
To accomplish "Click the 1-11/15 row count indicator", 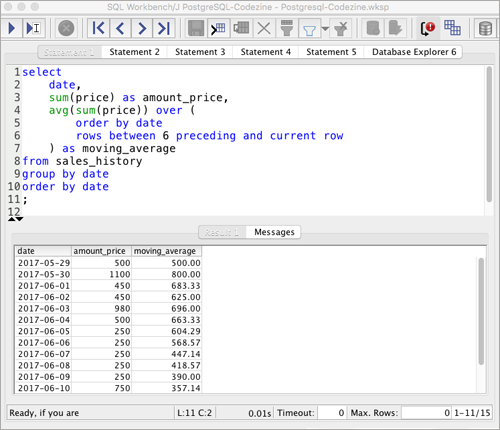I will tap(472, 413).
